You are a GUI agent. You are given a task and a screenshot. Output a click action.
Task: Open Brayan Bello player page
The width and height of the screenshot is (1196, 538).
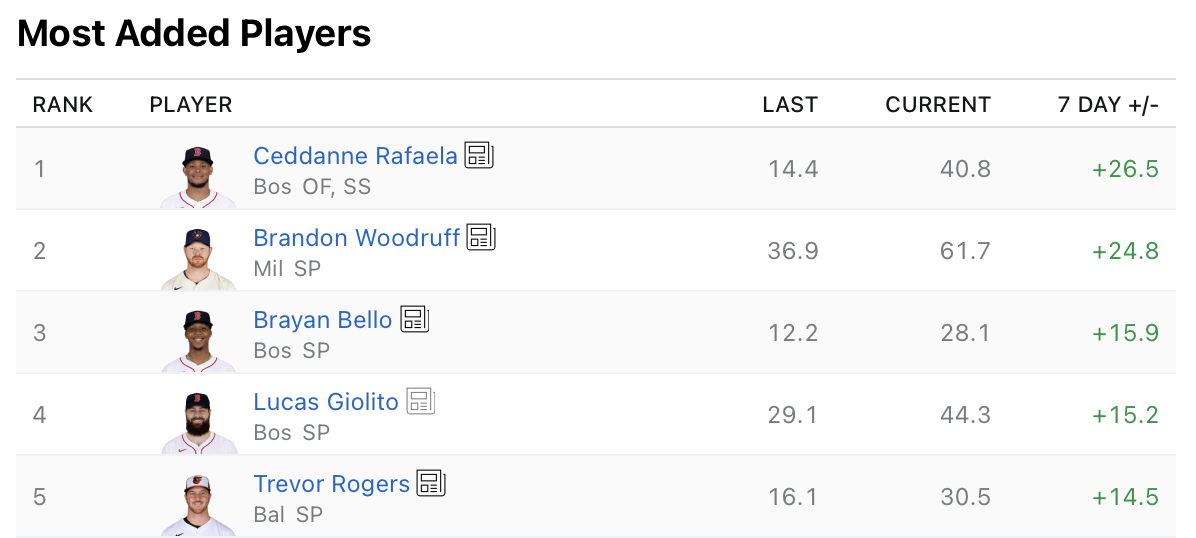click(x=322, y=320)
